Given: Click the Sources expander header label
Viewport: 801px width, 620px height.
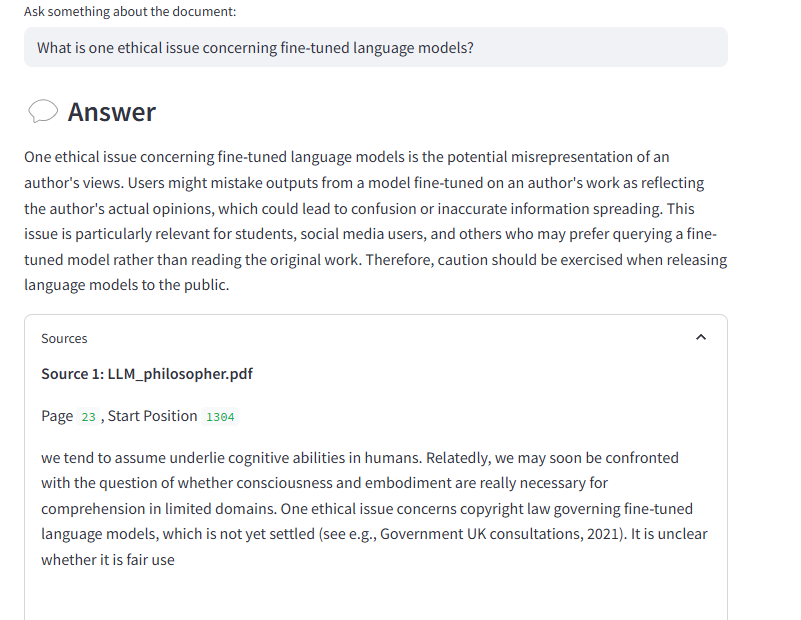Looking at the screenshot, I should [x=64, y=338].
